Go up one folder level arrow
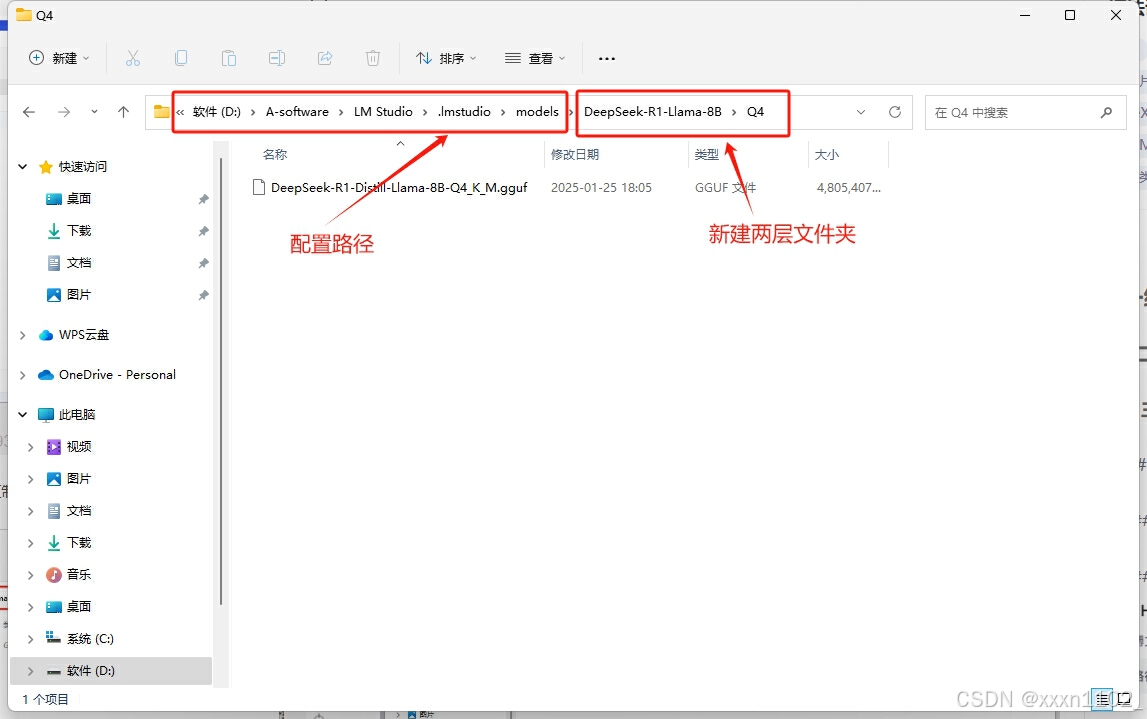Image resolution: width=1147 pixels, height=719 pixels. [123, 112]
